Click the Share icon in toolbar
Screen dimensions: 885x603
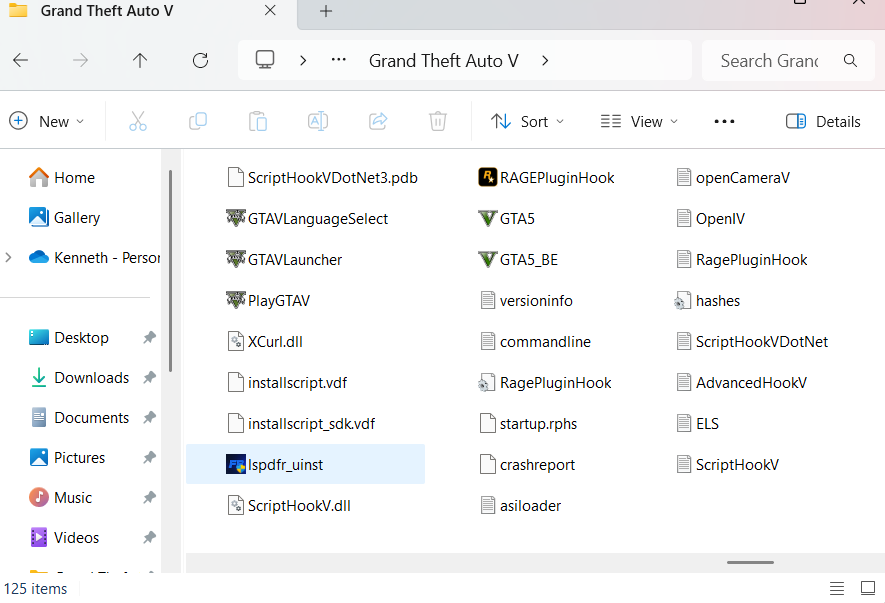tap(378, 121)
